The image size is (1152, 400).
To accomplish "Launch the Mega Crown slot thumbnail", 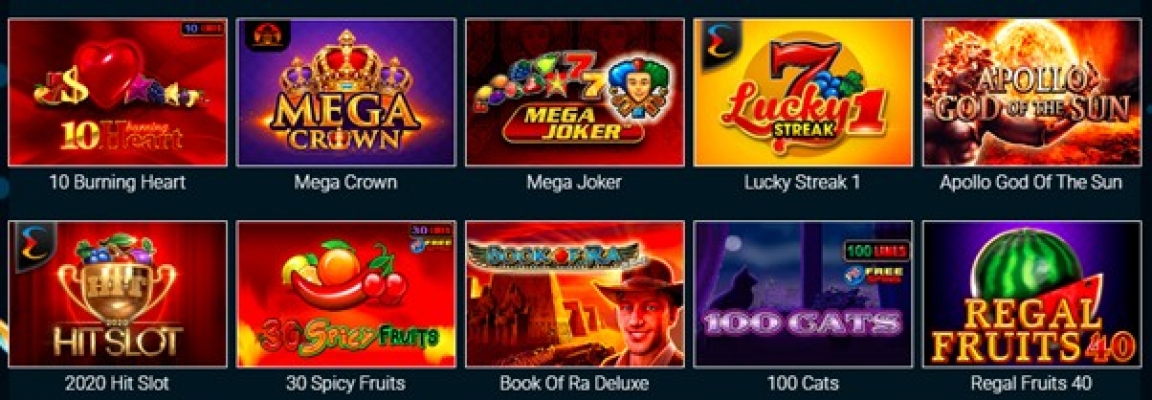I will tap(346, 92).
